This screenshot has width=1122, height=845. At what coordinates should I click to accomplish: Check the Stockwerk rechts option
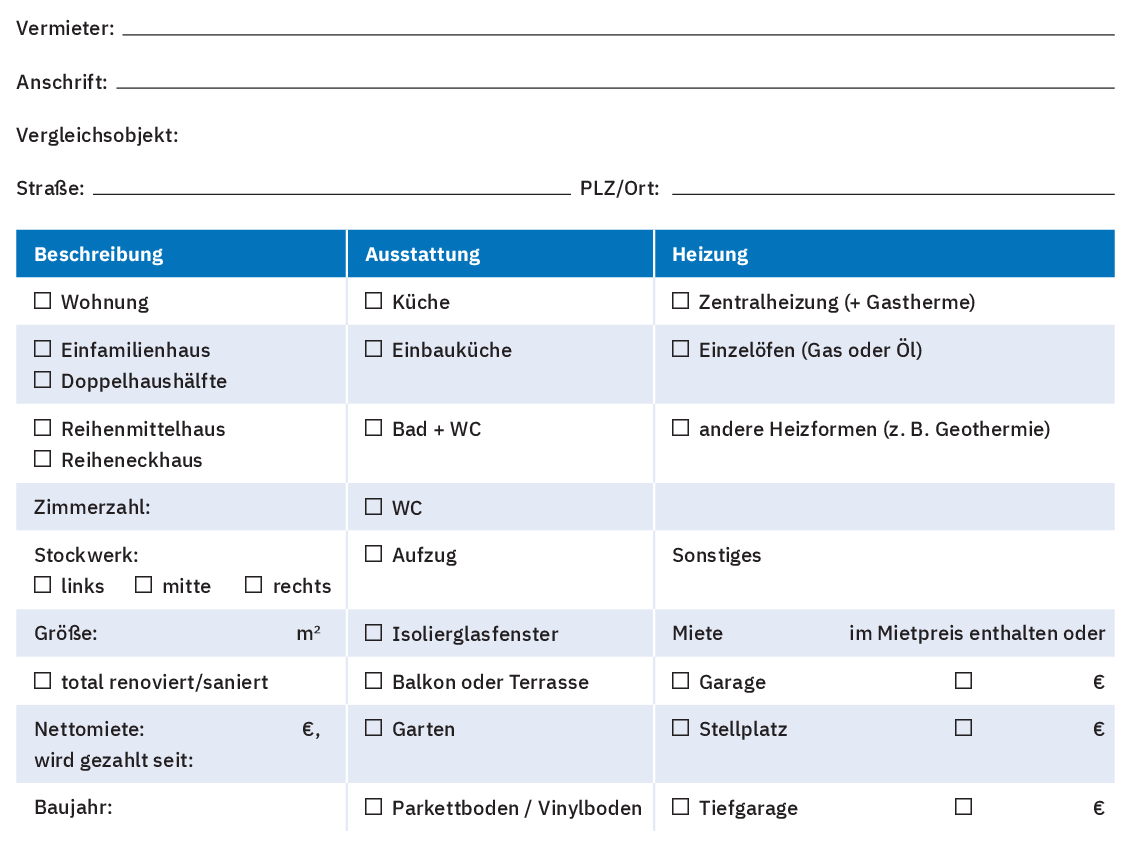tap(253, 585)
